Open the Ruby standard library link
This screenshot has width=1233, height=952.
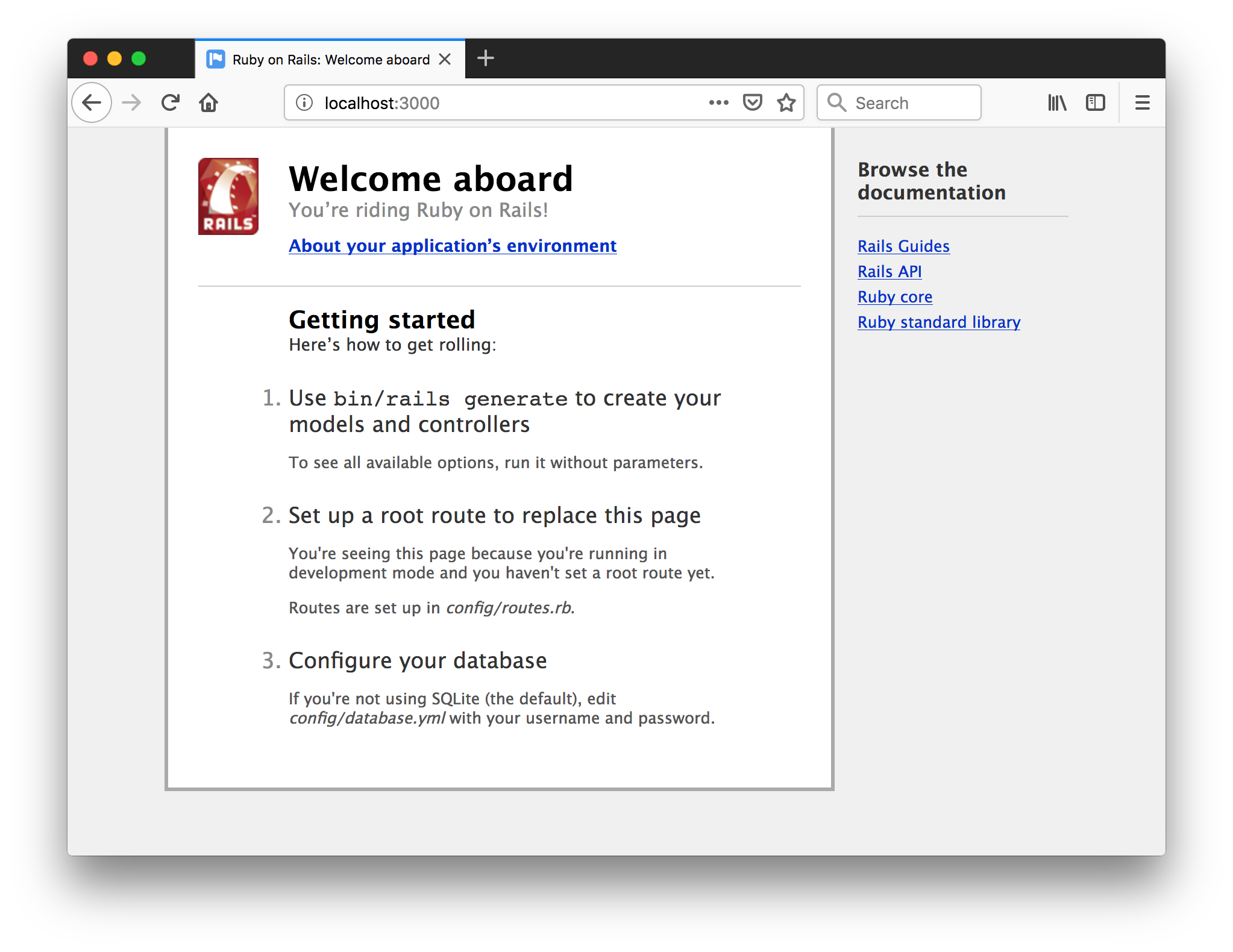coord(939,322)
